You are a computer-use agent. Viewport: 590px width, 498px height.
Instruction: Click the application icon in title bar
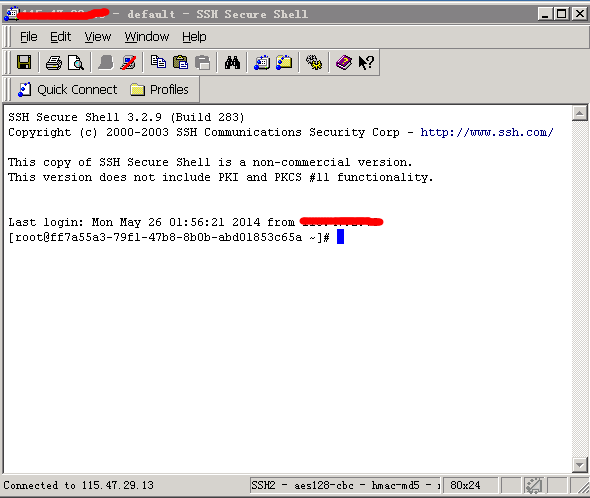click(x=11, y=14)
